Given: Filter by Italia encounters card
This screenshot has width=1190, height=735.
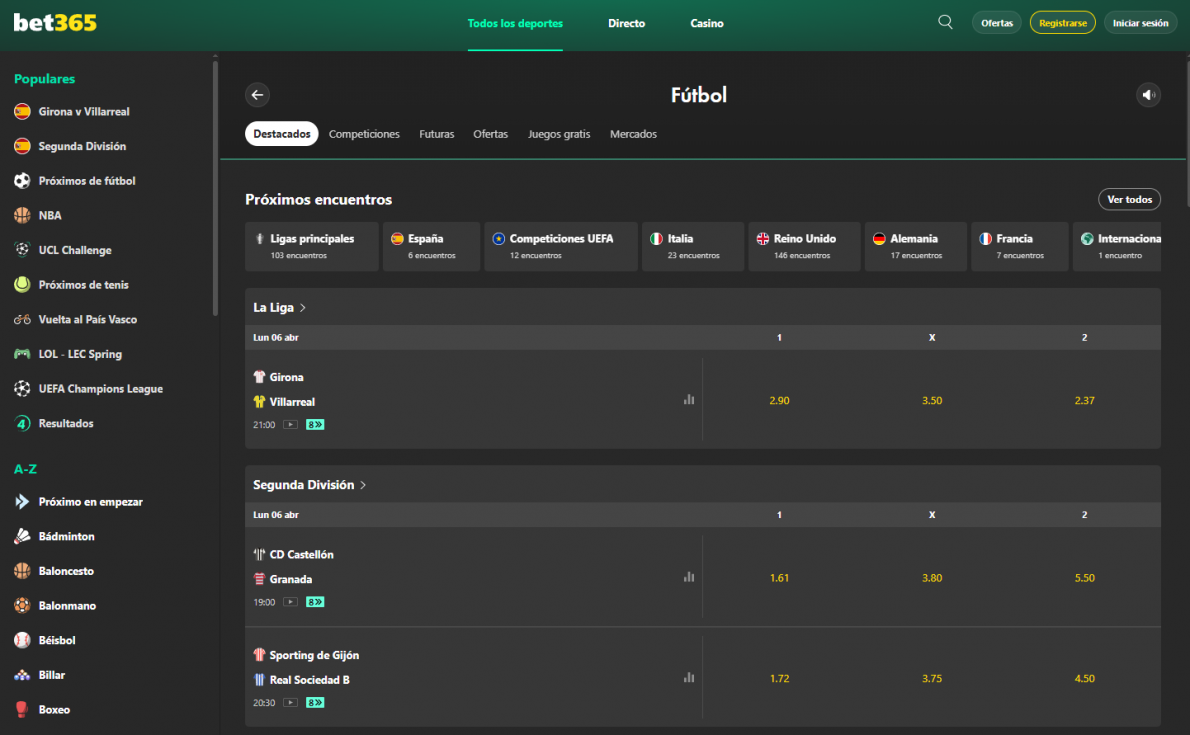Looking at the screenshot, I should 694,246.
